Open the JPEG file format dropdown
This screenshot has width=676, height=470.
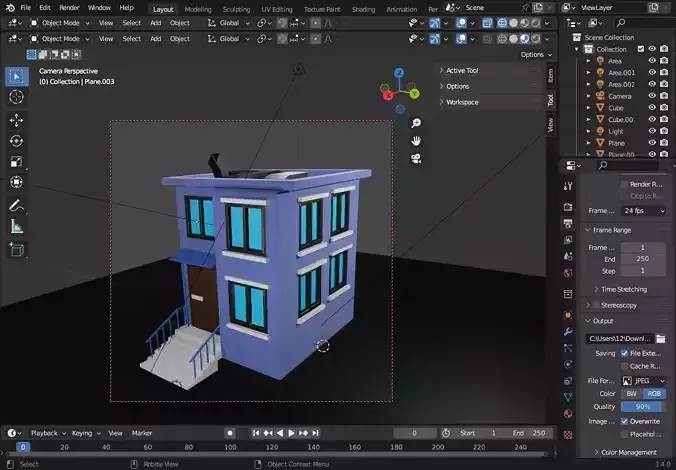pyautogui.click(x=644, y=381)
